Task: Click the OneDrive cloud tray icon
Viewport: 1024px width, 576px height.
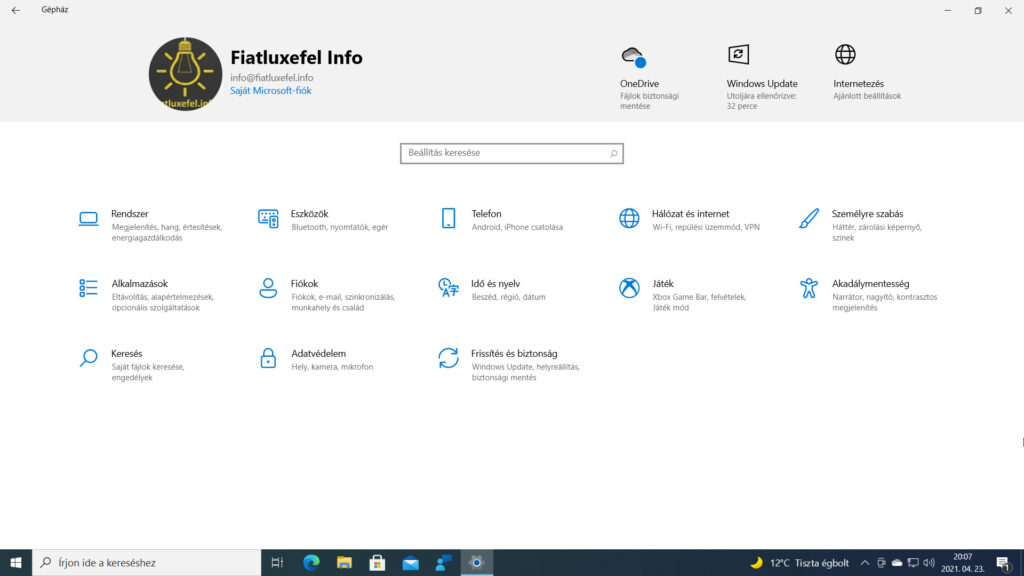Action: pyautogui.click(x=897, y=562)
